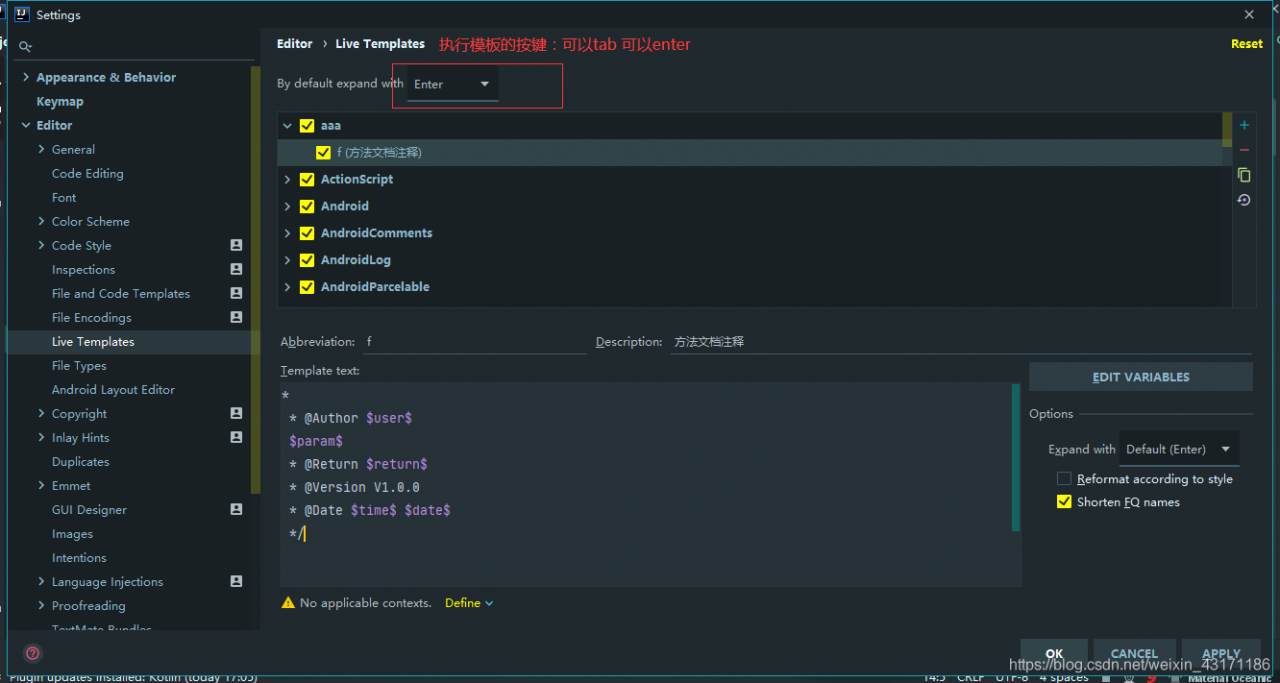Click the warning icon next to No applicable contexts

[x=288, y=603]
